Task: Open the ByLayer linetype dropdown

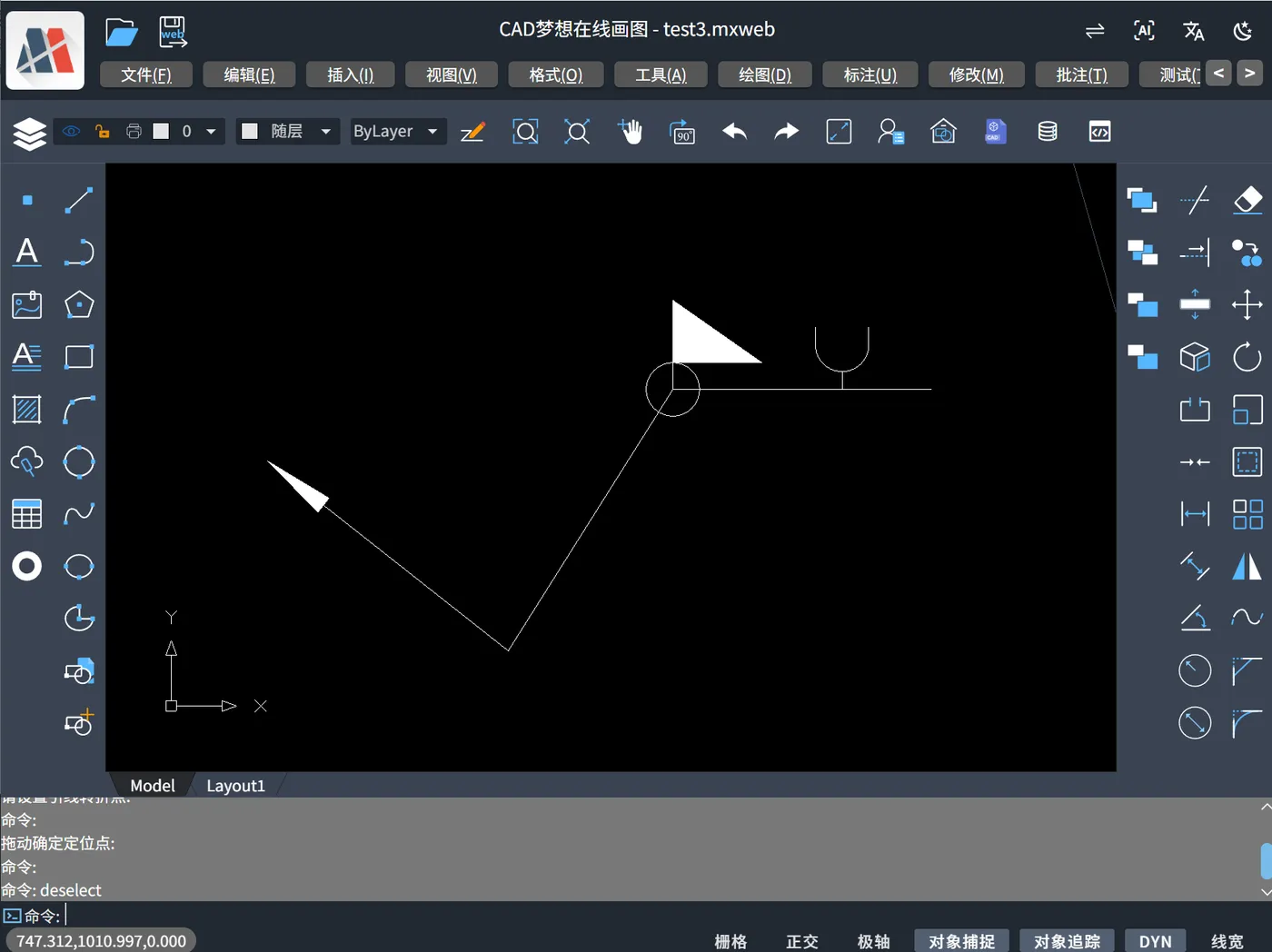Action: tap(397, 131)
